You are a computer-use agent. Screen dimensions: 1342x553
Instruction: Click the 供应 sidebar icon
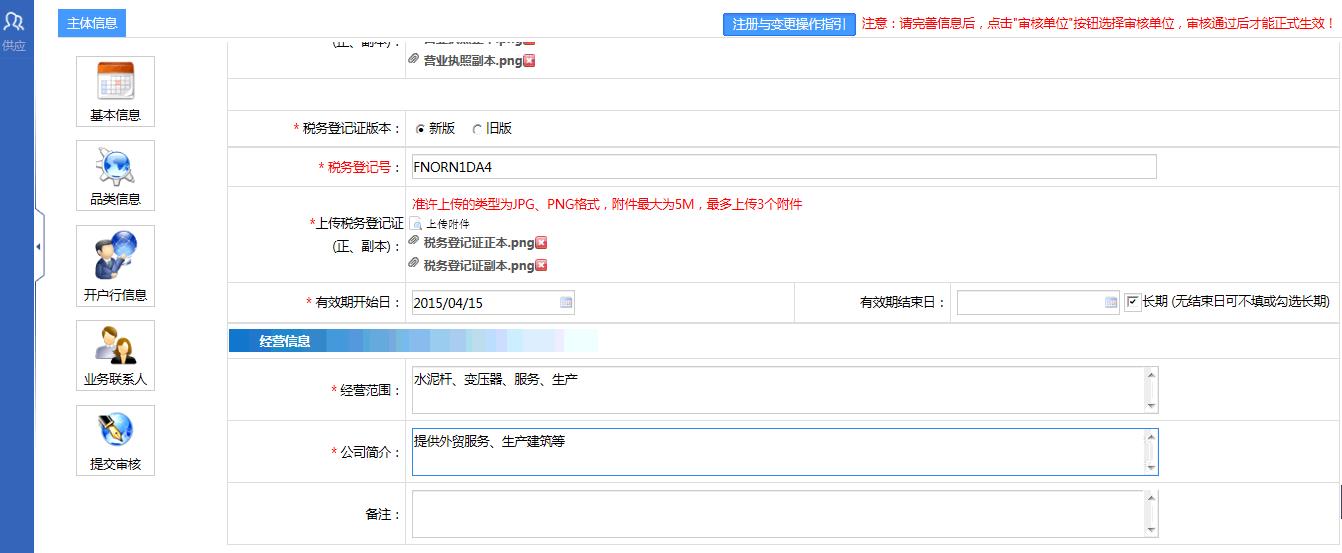14,23
